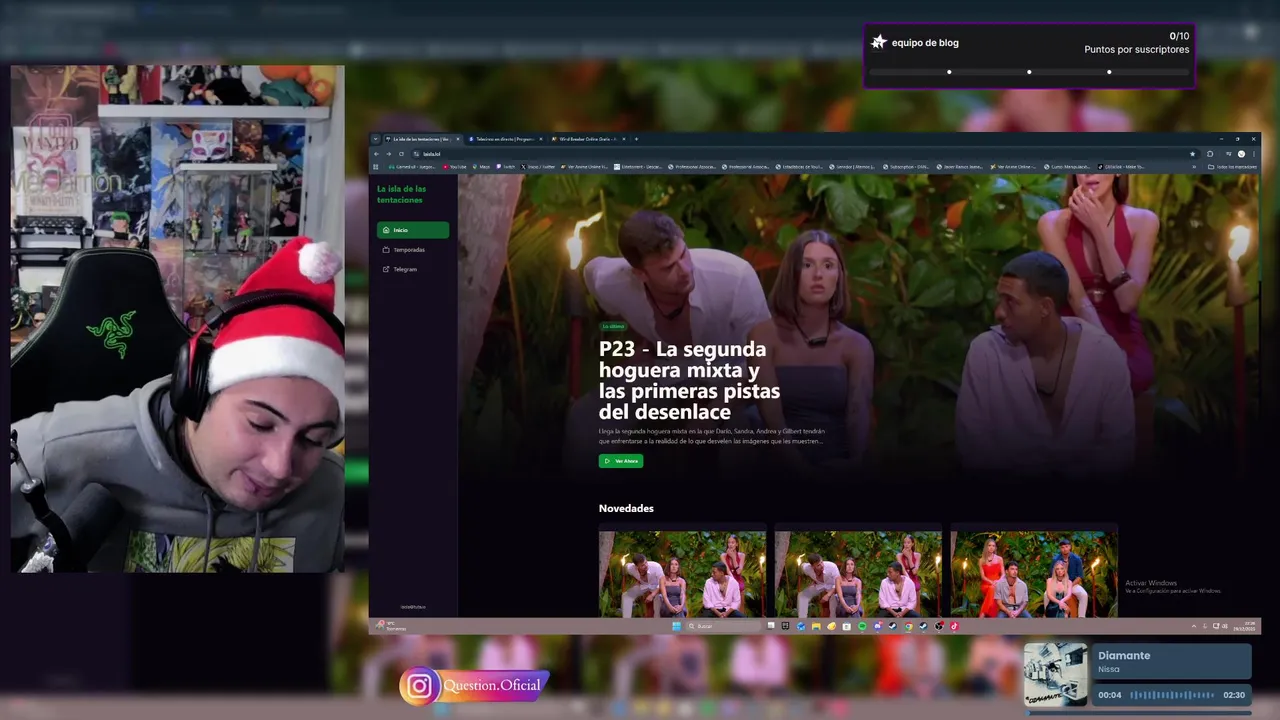Open the Inicio / Twitter bookmark
1280x720 pixels.
click(537, 167)
